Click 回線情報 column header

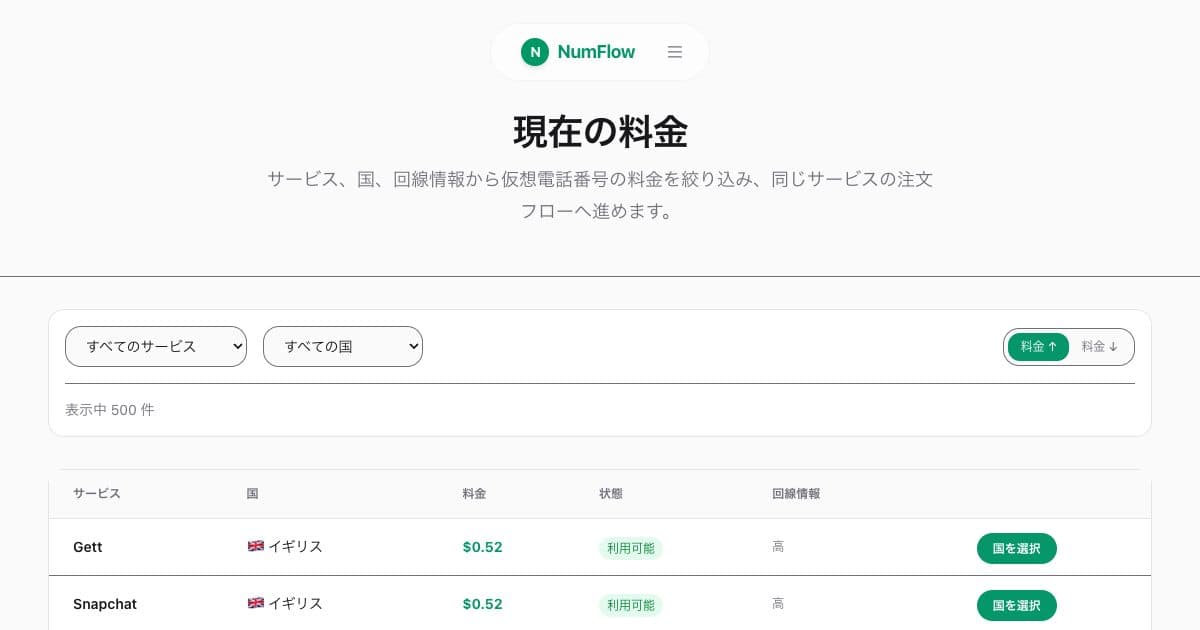(796, 494)
